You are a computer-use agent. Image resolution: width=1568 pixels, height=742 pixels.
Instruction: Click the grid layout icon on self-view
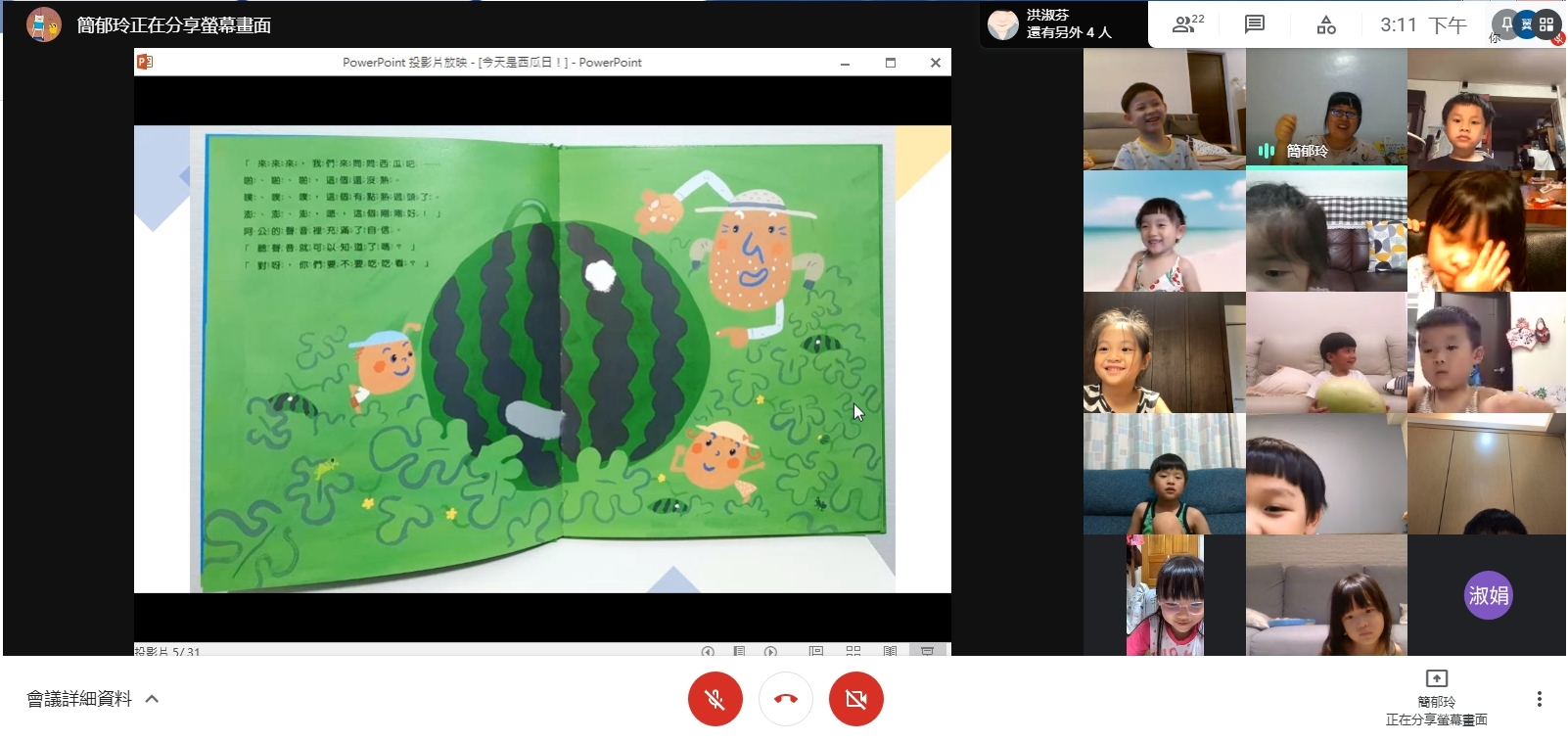click(x=1547, y=24)
